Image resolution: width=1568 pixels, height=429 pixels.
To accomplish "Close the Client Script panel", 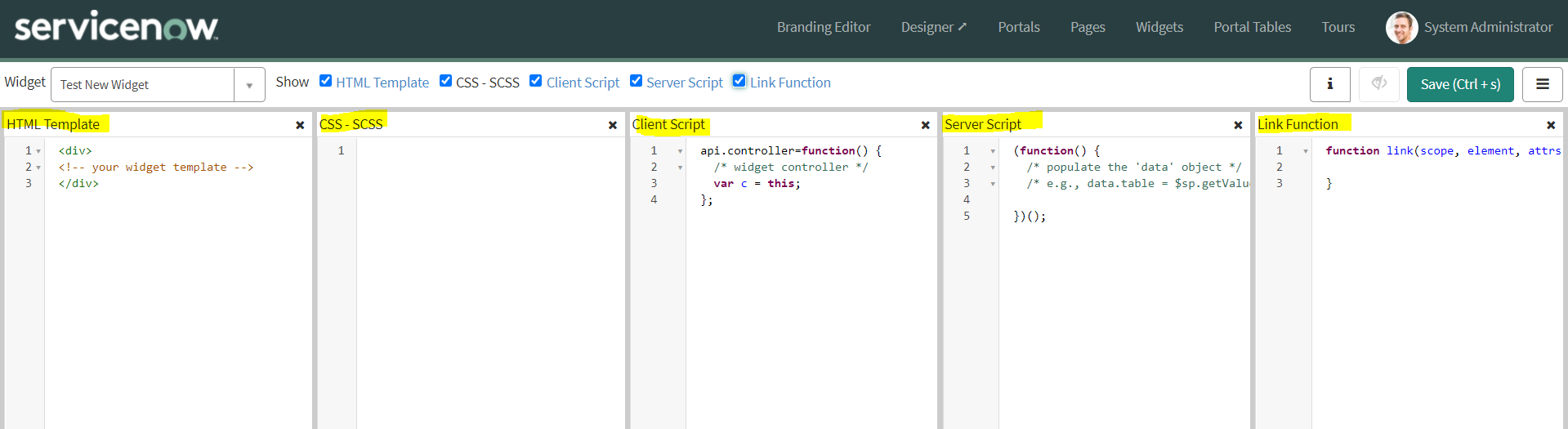I will (x=925, y=125).
